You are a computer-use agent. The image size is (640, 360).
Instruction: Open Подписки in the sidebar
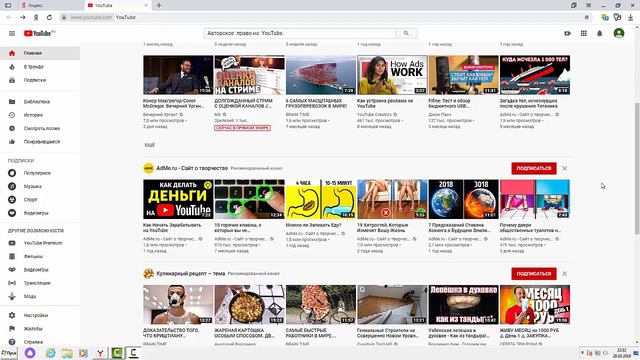[x=40, y=80]
